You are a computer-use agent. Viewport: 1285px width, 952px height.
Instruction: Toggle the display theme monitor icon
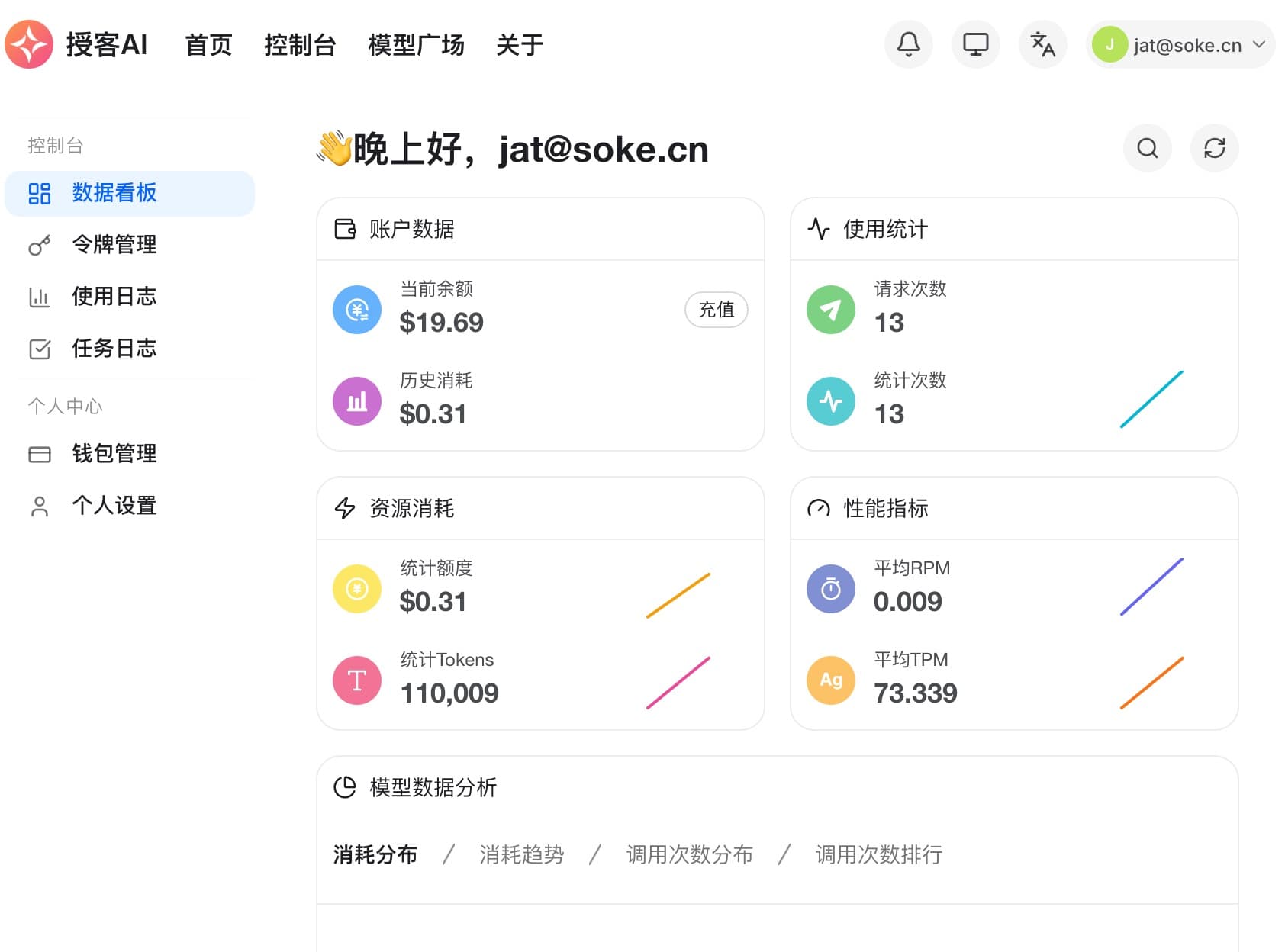tap(975, 44)
